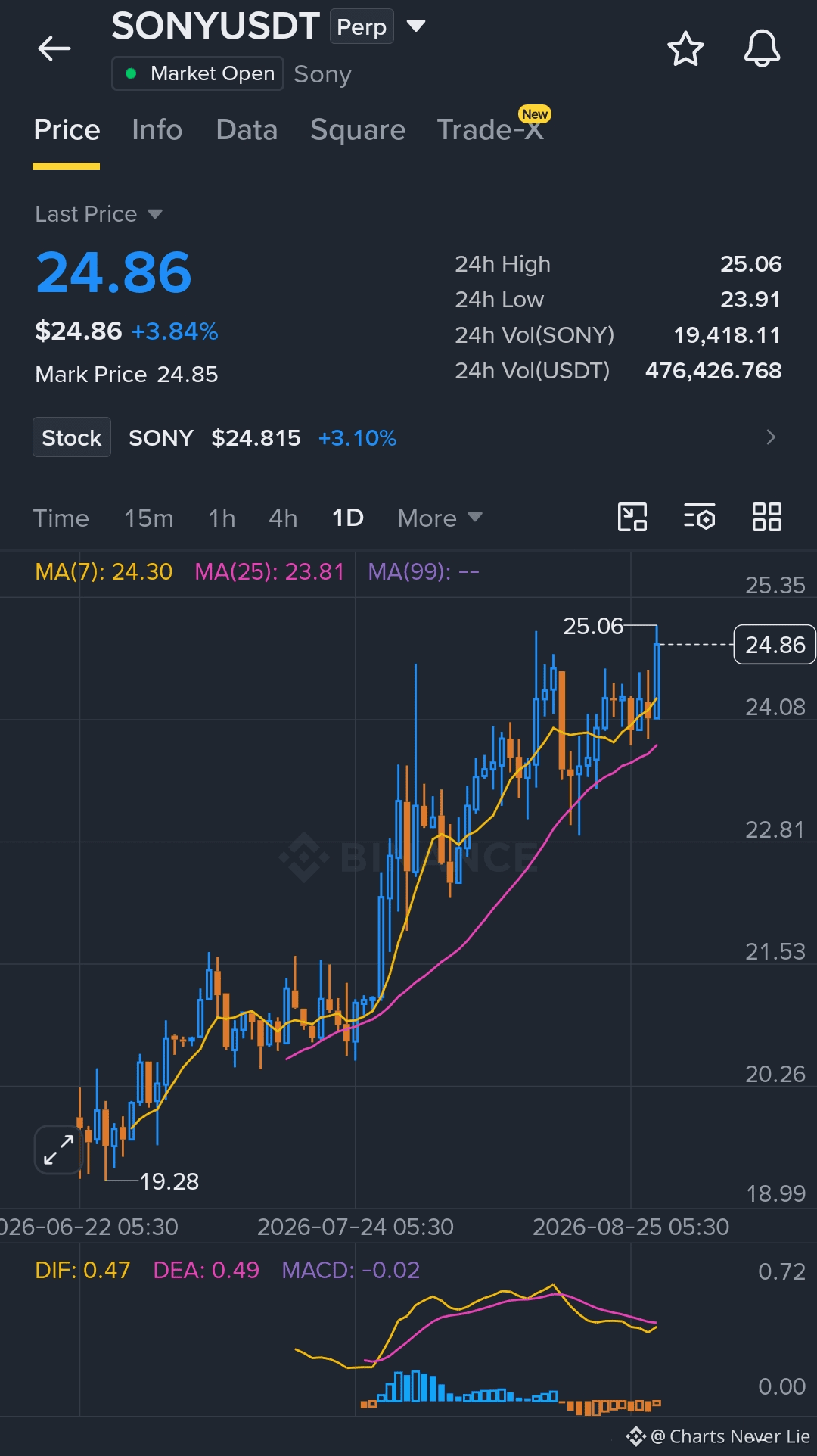Screen dimensions: 817x1456
Task: Tap the large last price 24.86
Action: 114,272
